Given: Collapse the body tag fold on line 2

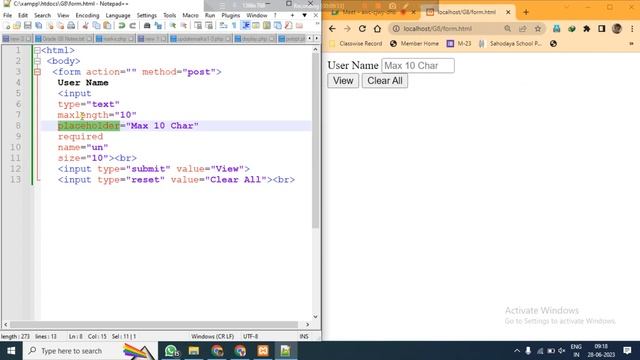Looking at the screenshot, I should tap(37, 61).
